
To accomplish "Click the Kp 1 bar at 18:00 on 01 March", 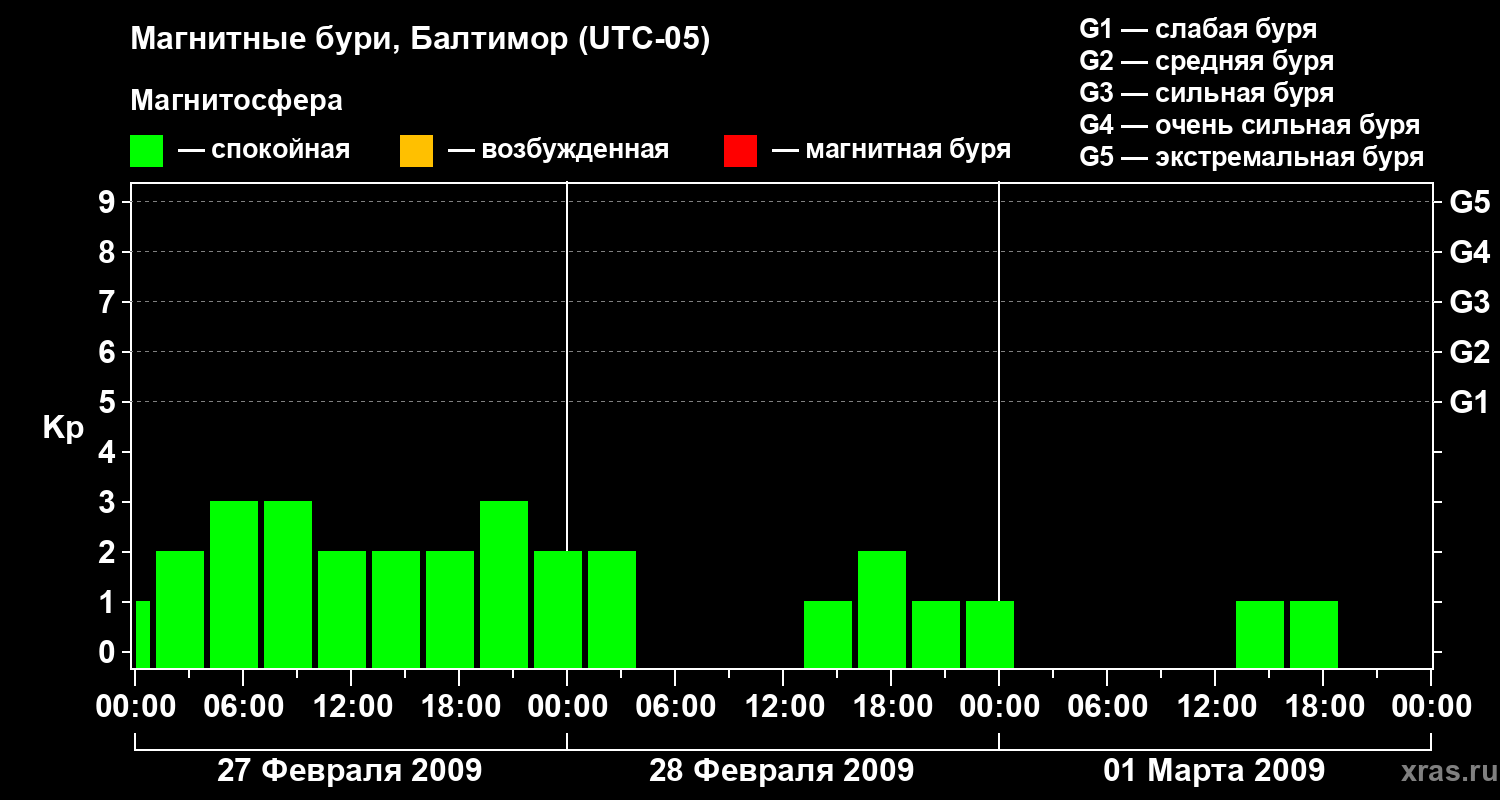I will [x=1314, y=634].
